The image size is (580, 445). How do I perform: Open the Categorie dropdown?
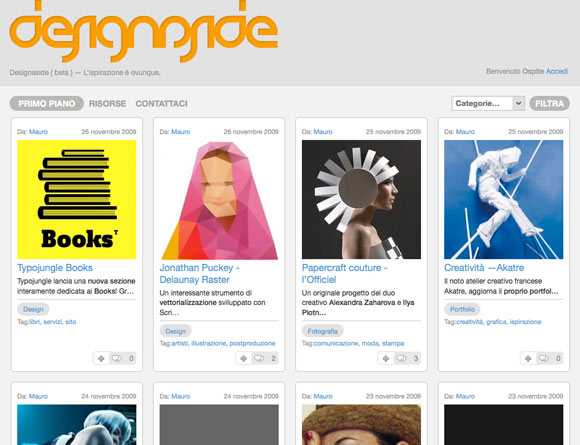tap(488, 104)
